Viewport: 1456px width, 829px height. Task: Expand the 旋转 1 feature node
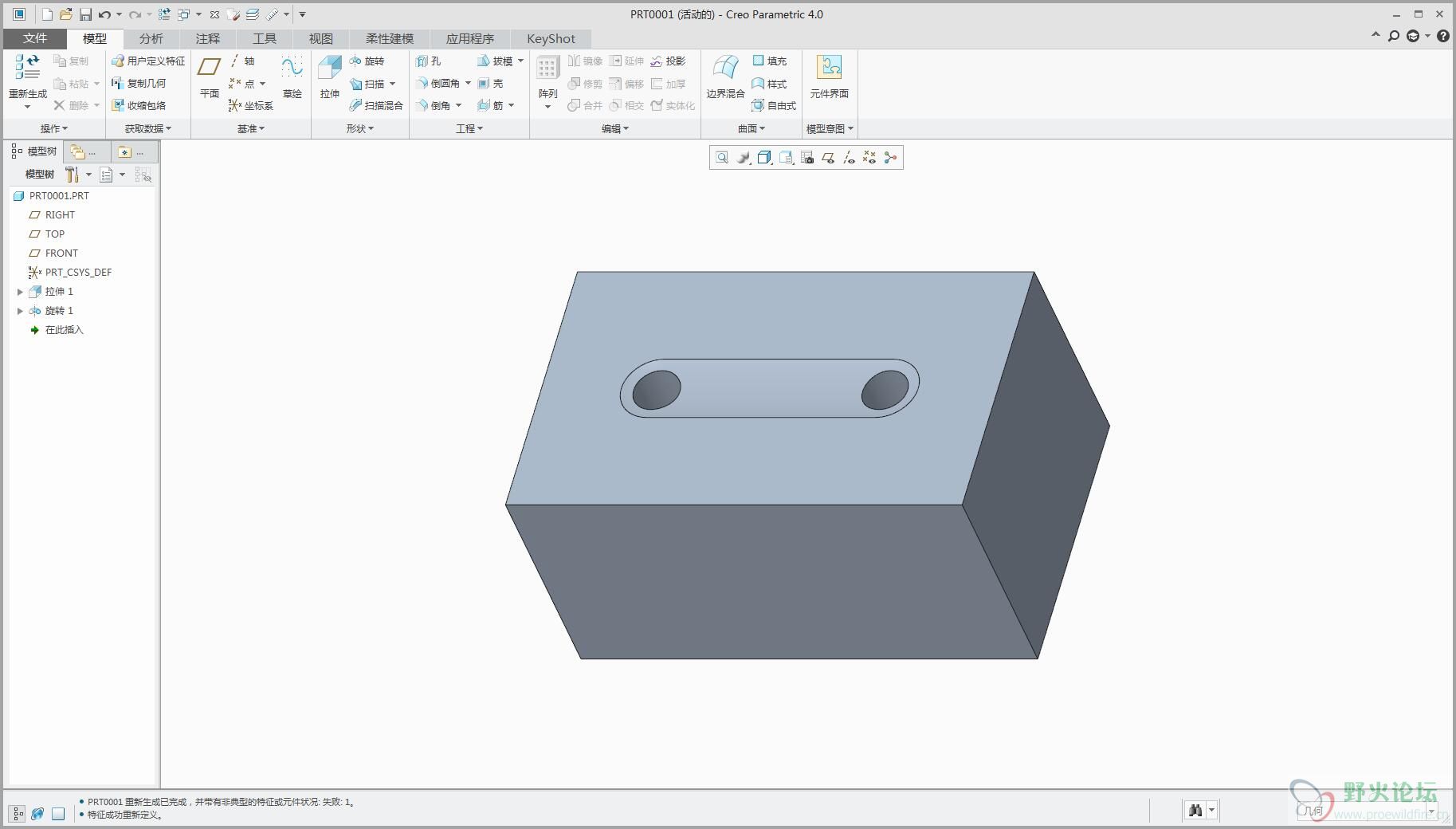[20, 311]
